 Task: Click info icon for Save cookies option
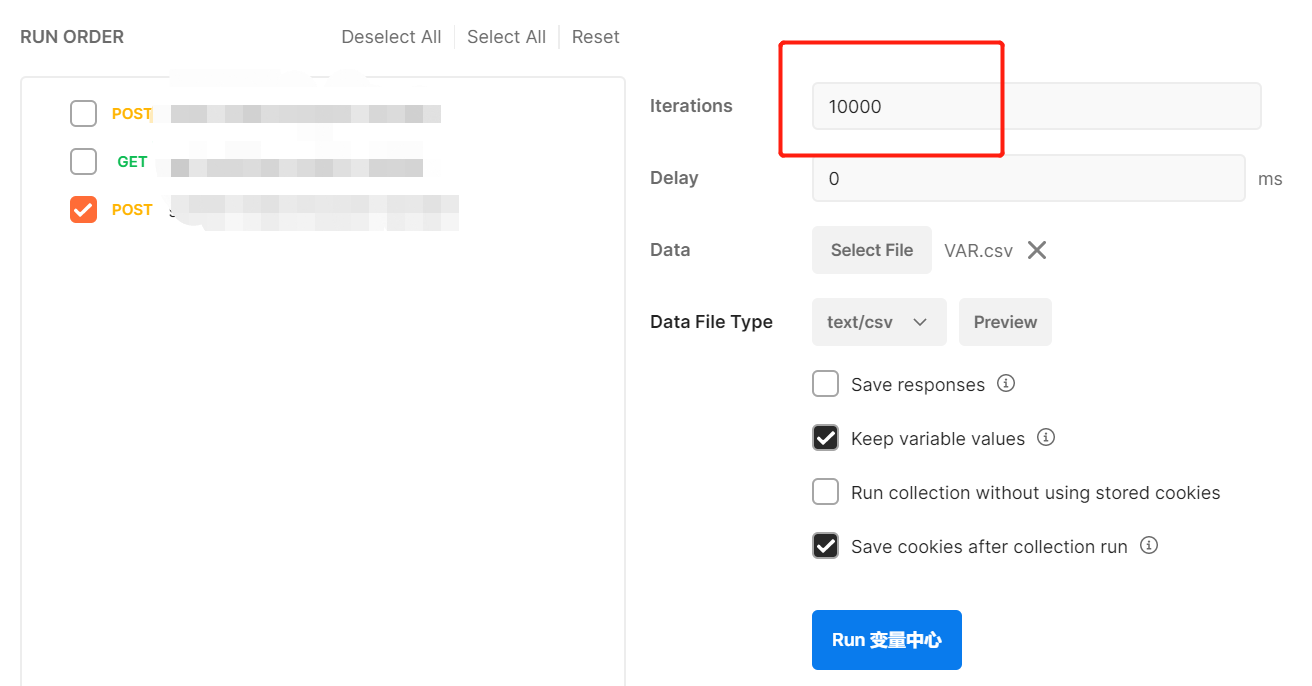point(1149,546)
